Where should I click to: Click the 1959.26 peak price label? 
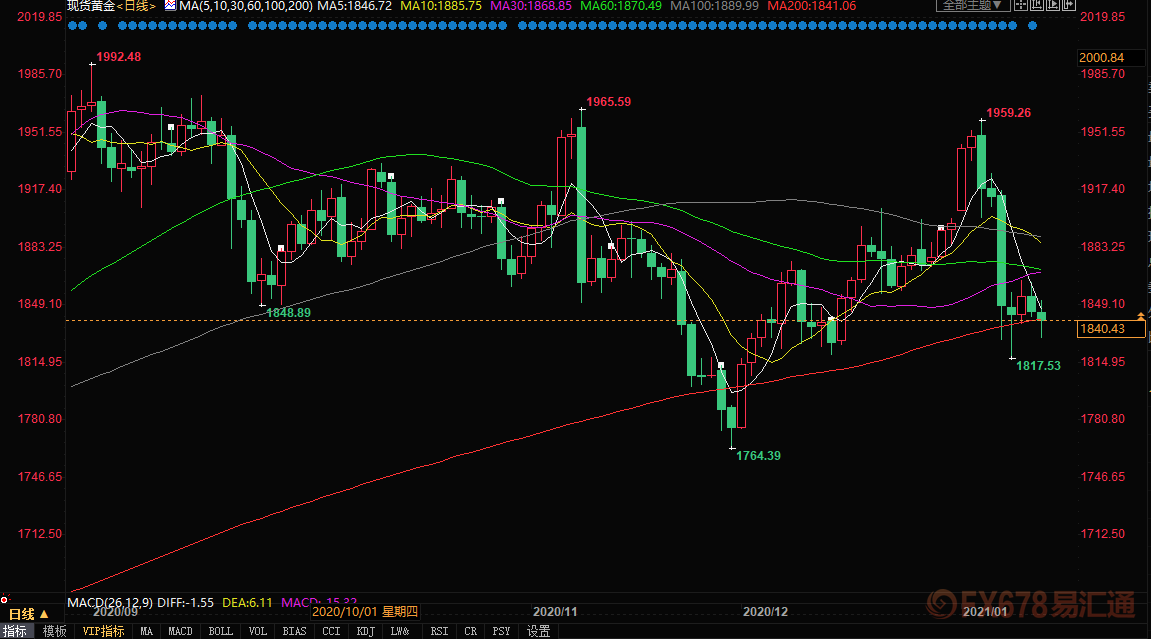1009,112
